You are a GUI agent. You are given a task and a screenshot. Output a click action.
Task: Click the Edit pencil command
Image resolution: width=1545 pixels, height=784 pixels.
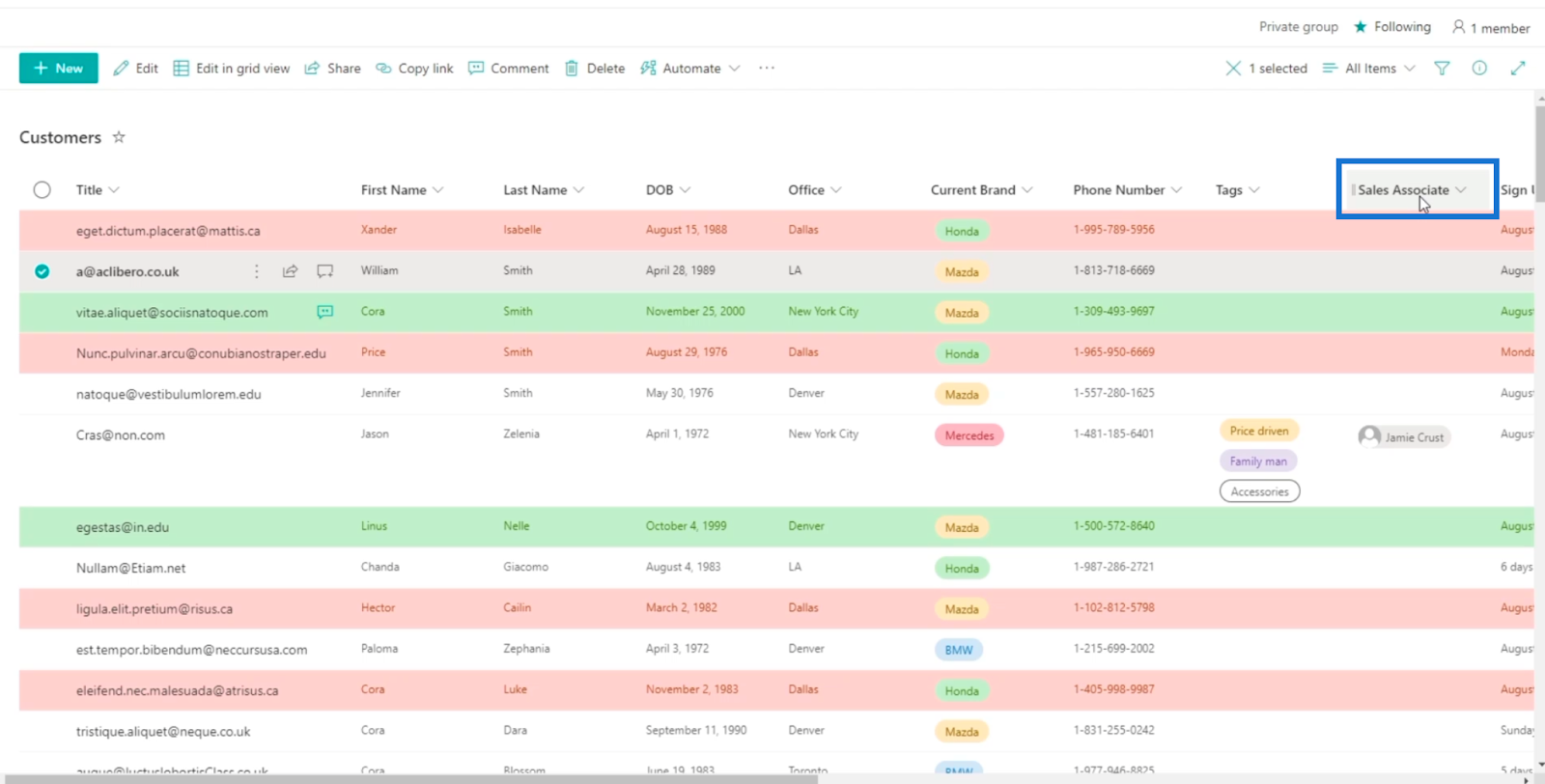(x=135, y=69)
